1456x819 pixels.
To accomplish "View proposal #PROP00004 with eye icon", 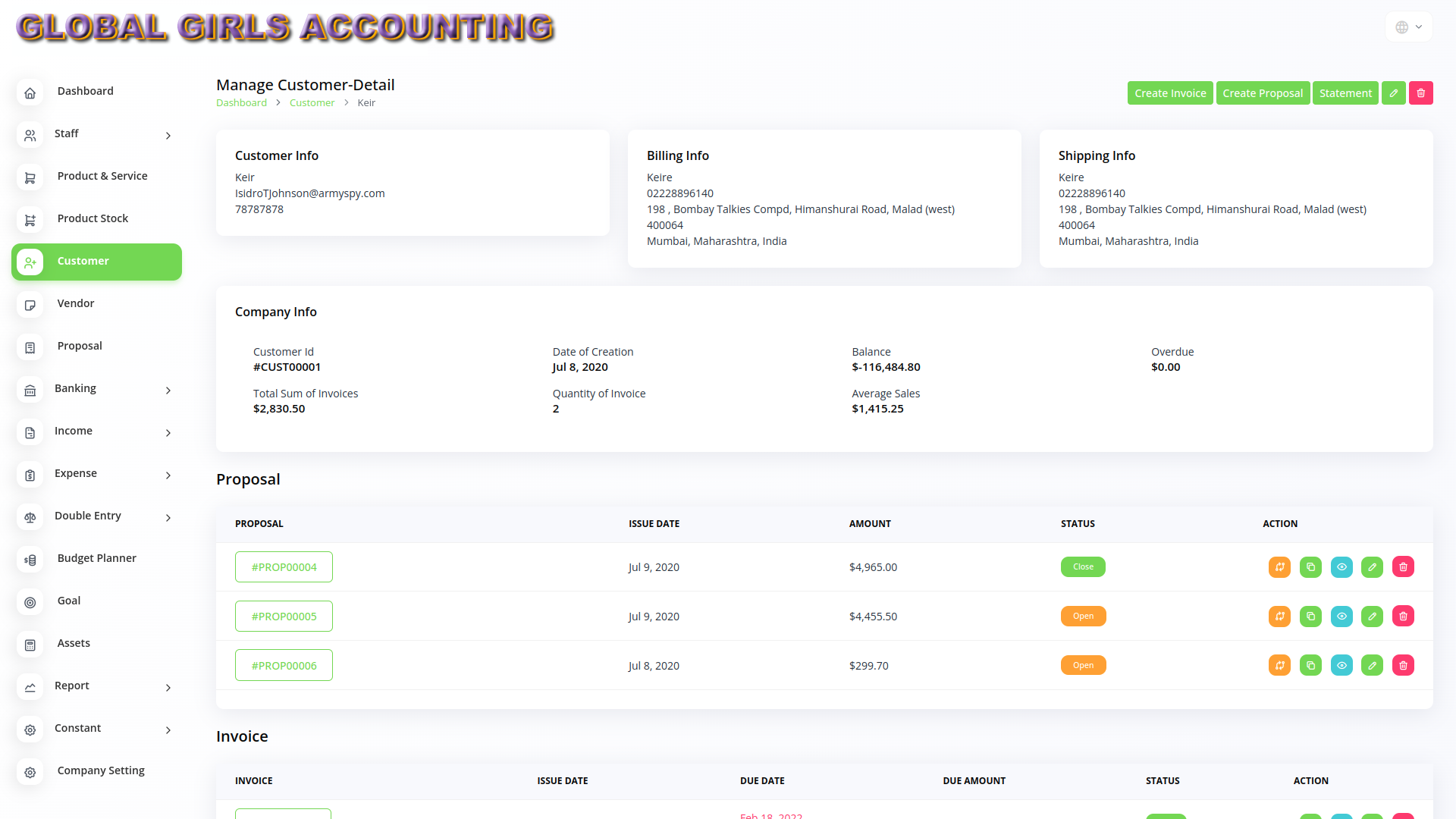I will point(1341,567).
